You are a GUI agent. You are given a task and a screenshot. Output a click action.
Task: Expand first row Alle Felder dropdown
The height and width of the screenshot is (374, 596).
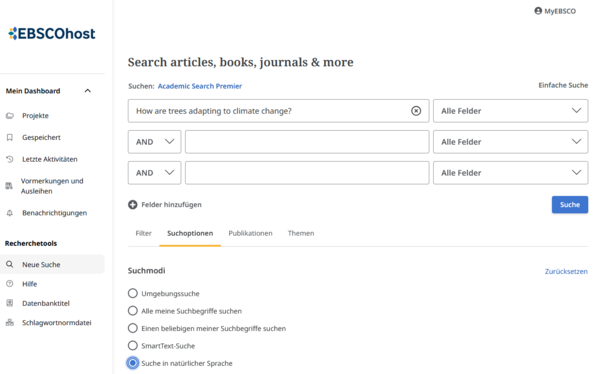pos(510,111)
